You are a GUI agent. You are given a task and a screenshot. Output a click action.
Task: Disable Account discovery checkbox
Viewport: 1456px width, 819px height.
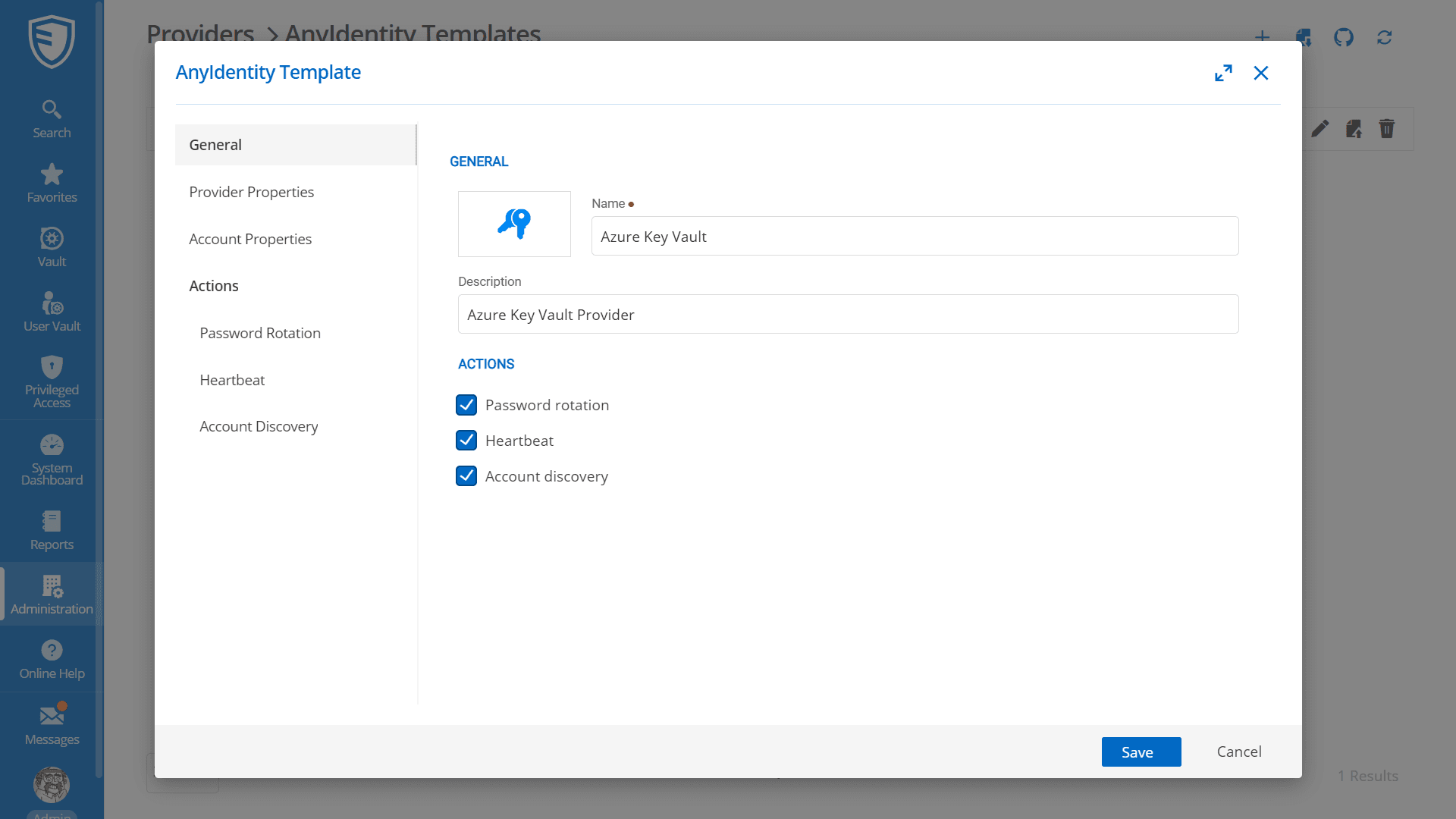(466, 476)
